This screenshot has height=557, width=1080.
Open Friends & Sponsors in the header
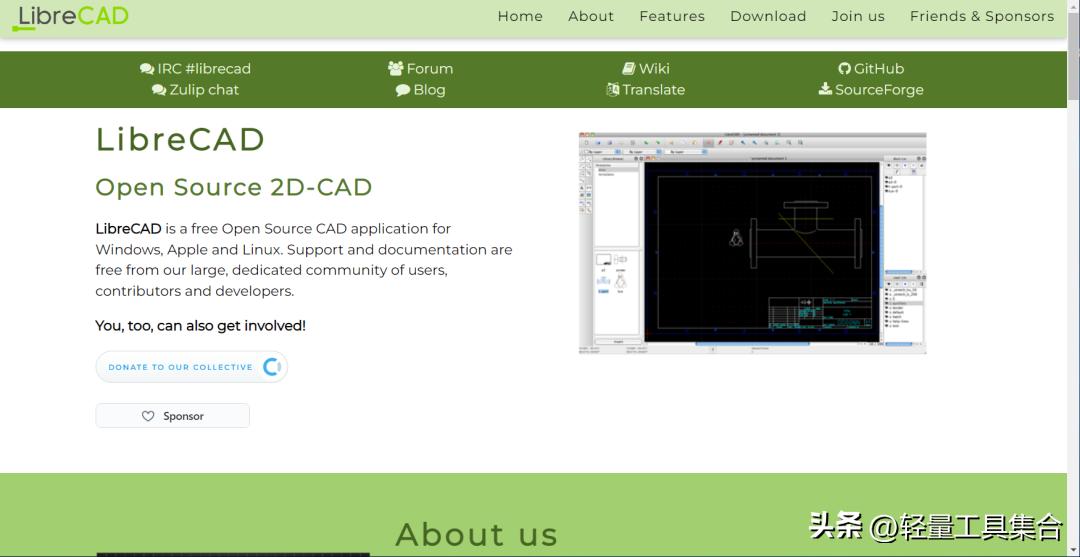(982, 17)
